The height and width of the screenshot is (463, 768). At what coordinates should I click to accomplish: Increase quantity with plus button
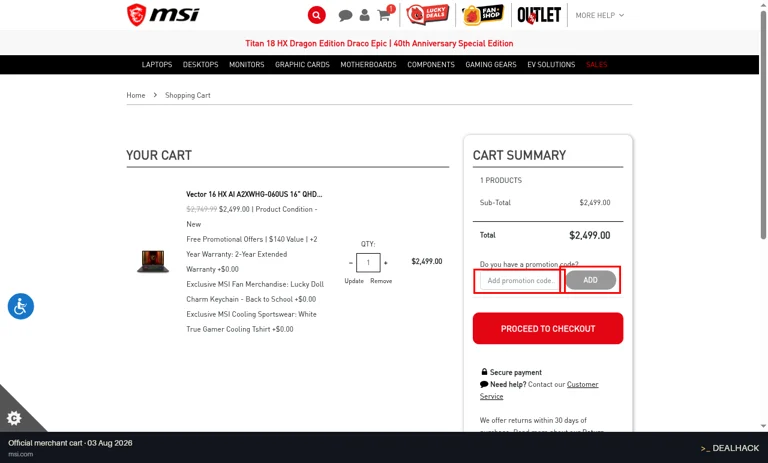[x=385, y=263]
